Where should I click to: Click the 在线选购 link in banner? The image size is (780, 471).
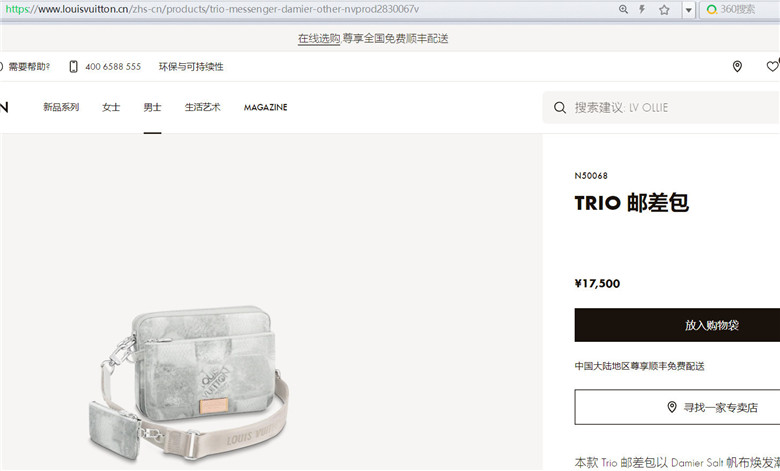(x=319, y=38)
